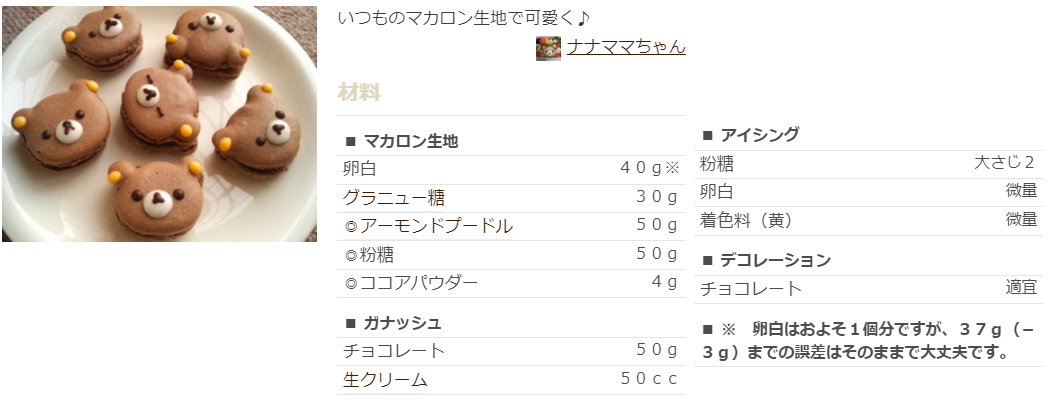Click the recipe tagline いつものマカロン生地で可愛く♪
This screenshot has height=407, width=1053.
tap(464, 17)
